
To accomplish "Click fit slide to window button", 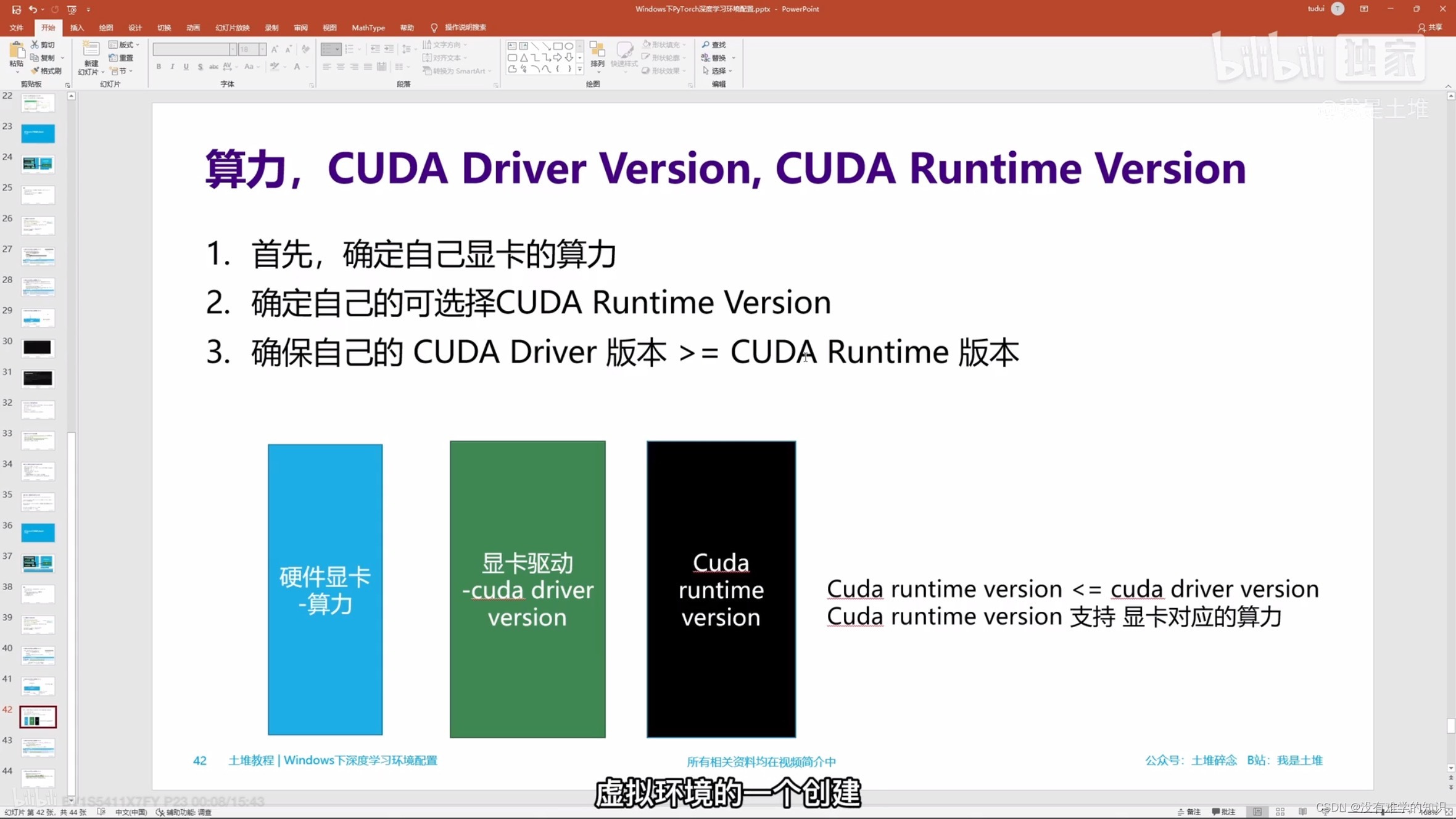I will coord(1449,812).
